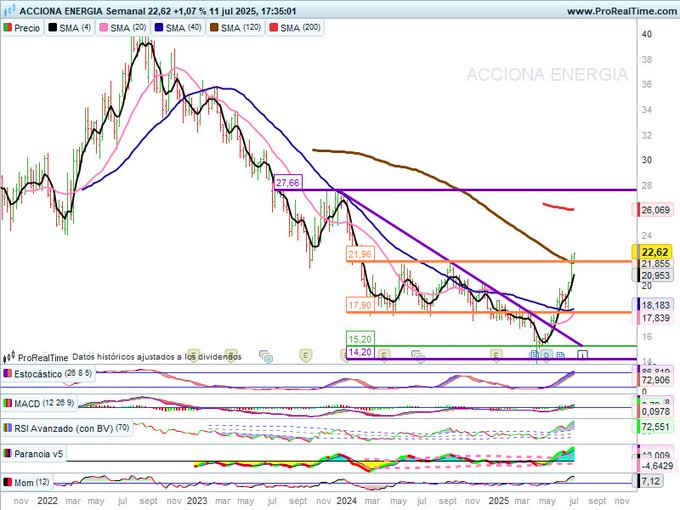The height and width of the screenshot is (510, 680).
Task: Click the Paranoia v5 indicator icon
Action: tap(7, 454)
